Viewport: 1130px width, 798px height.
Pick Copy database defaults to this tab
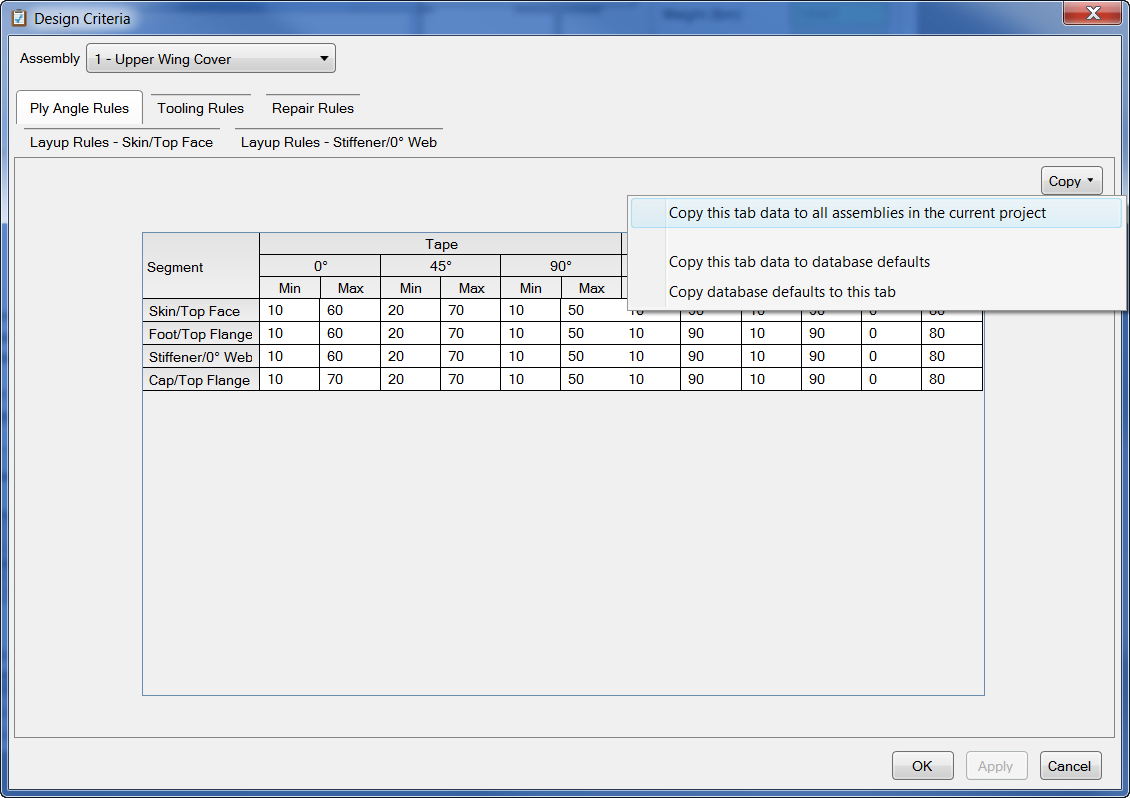[782, 292]
